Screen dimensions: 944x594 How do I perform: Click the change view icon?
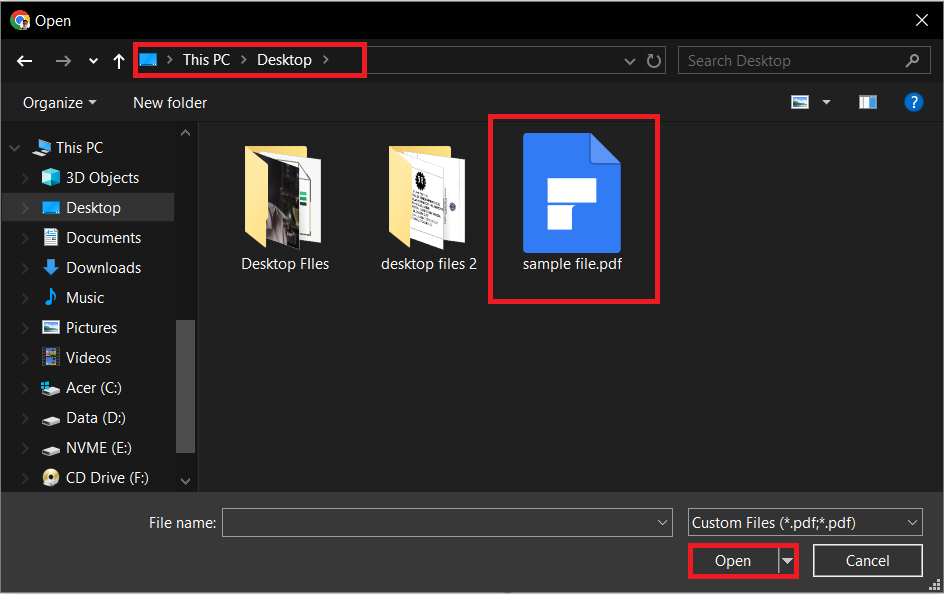coord(800,101)
